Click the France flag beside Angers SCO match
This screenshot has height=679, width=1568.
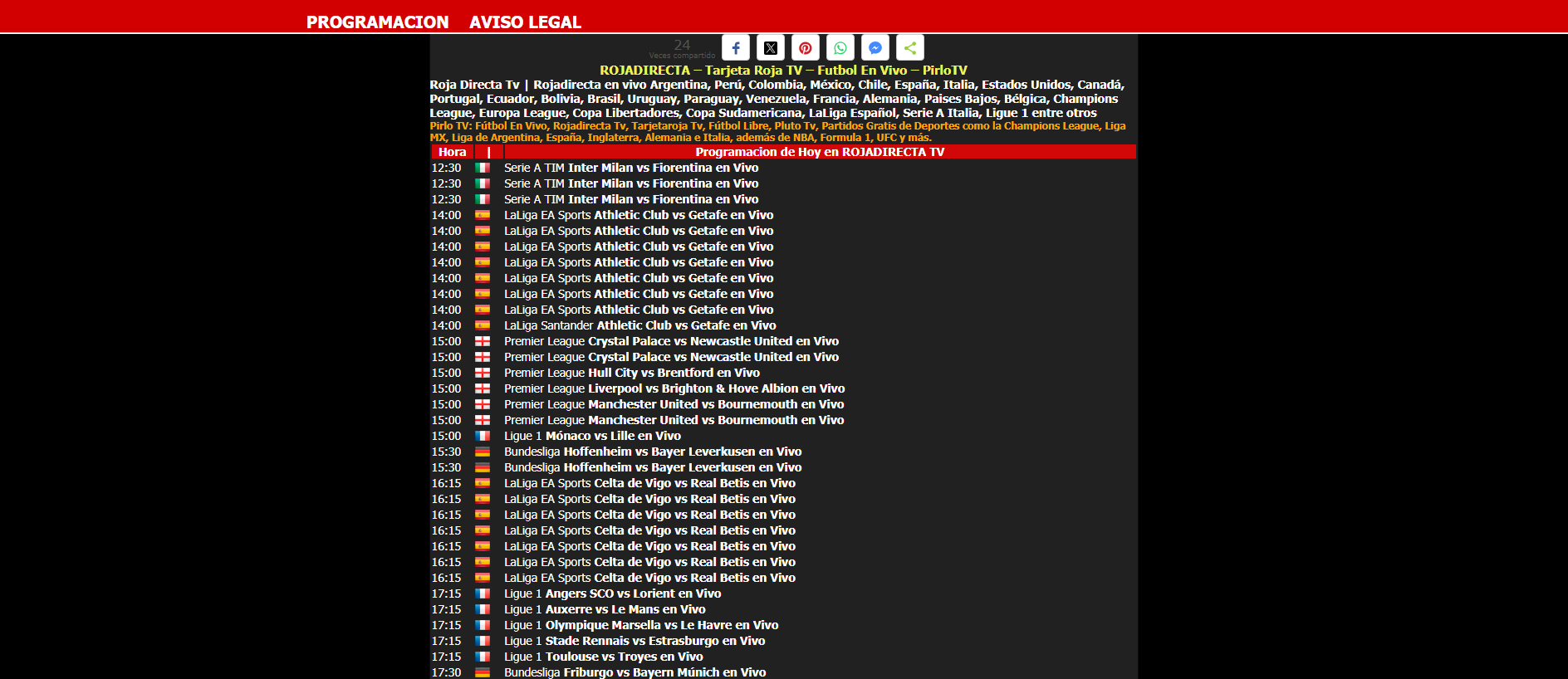click(x=483, y=594)
